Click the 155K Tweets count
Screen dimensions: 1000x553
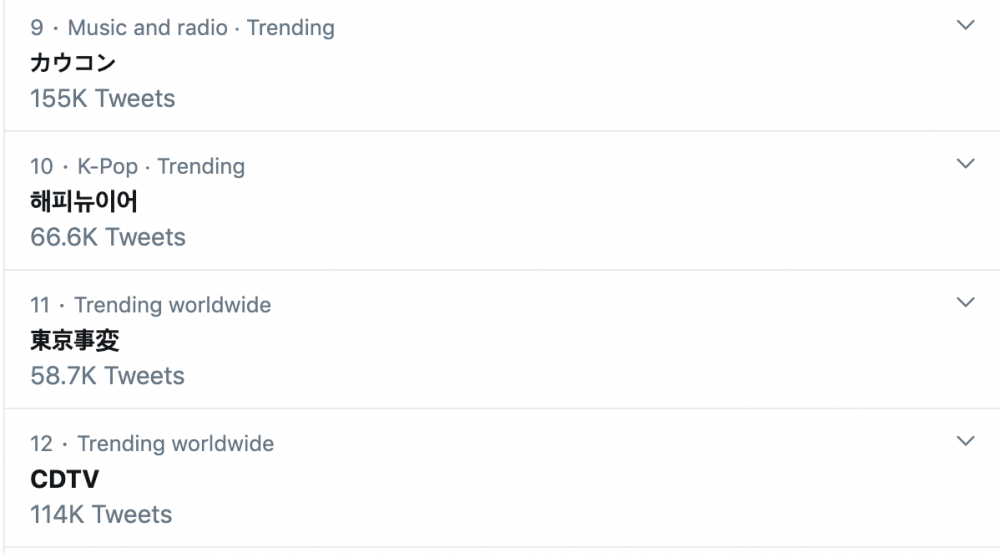103,98
